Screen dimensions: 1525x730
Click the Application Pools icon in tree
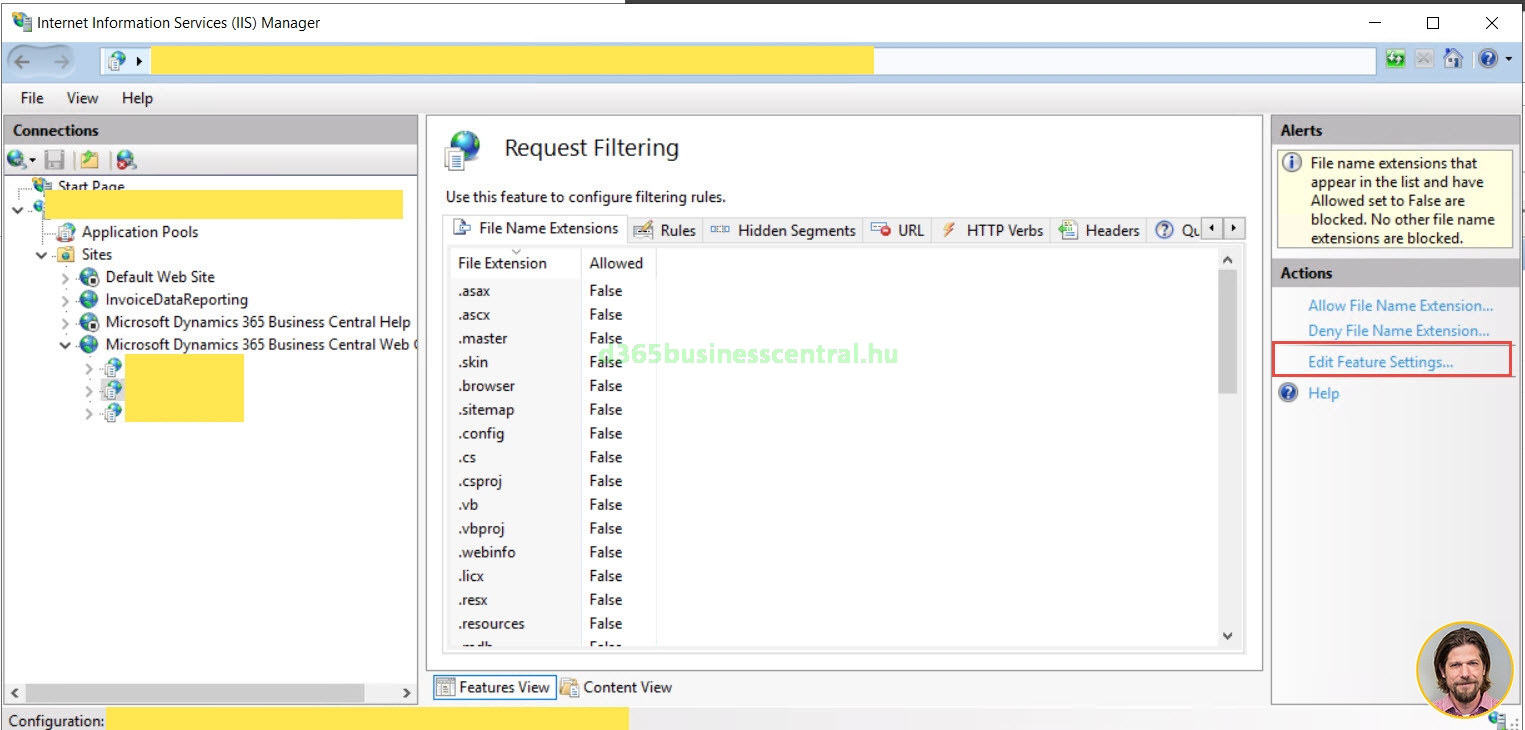[x=66, y=232]
